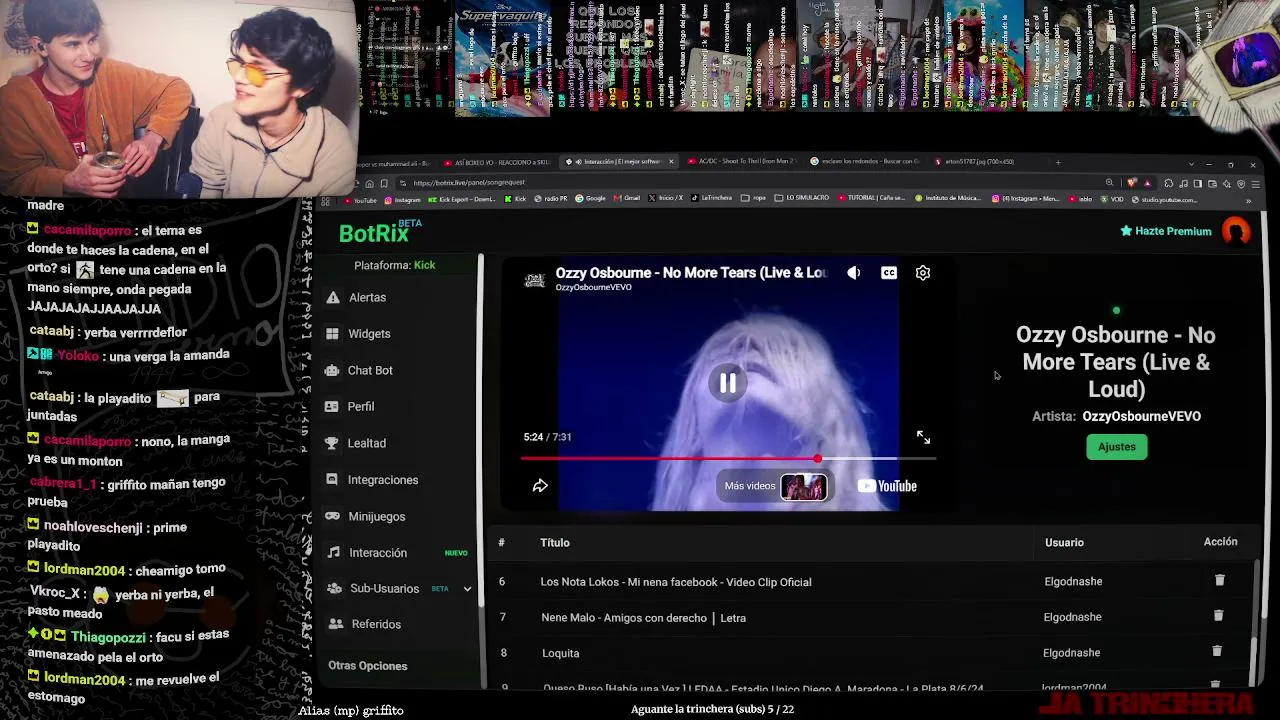The width and height of the screenshot is (1280, 720).
Task: Click the Plataforma: Kick label
Action: (x=395, y=265)
